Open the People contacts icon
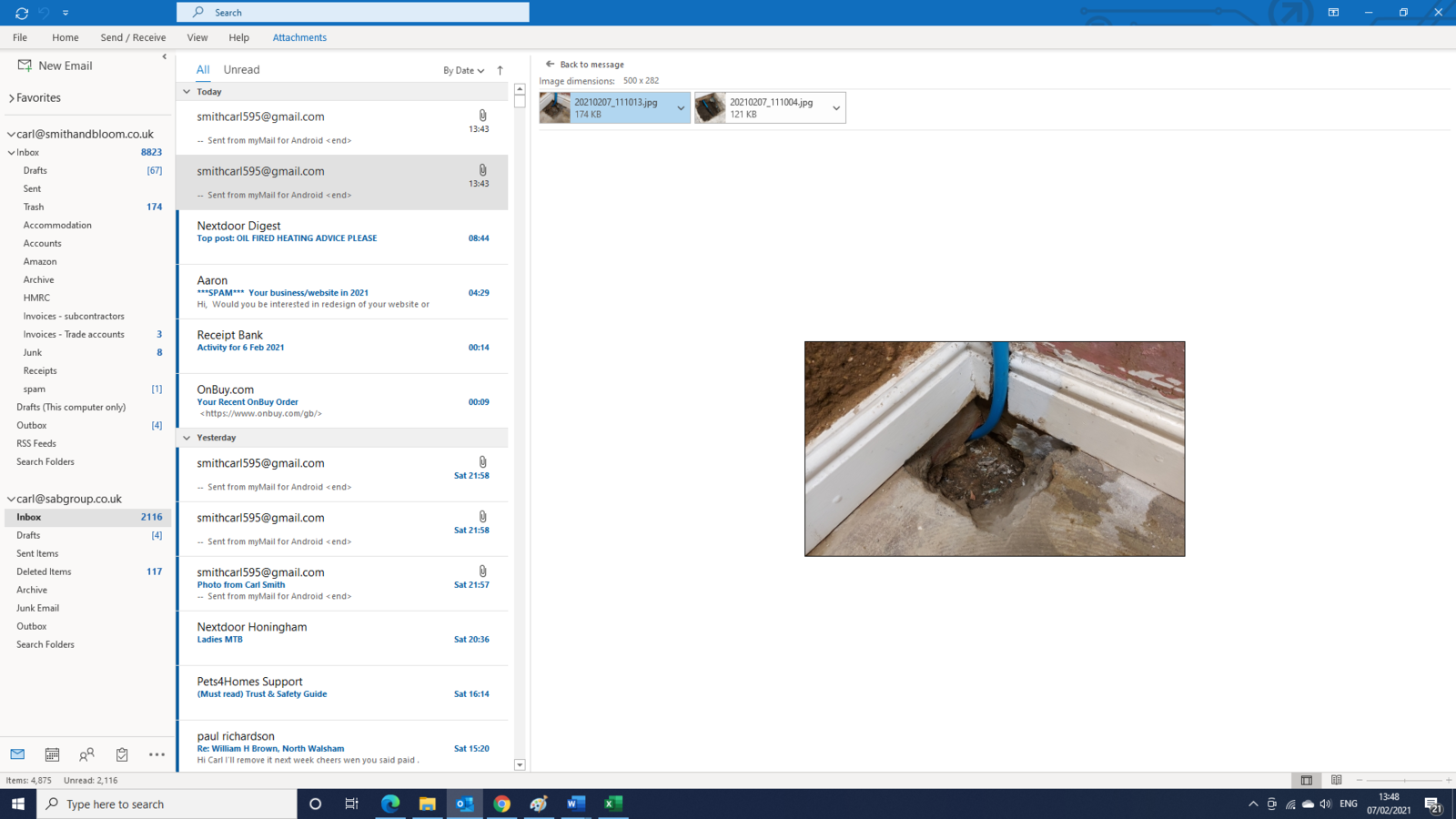This screenshot has width=1456, height=819. (x=86, y=754)
